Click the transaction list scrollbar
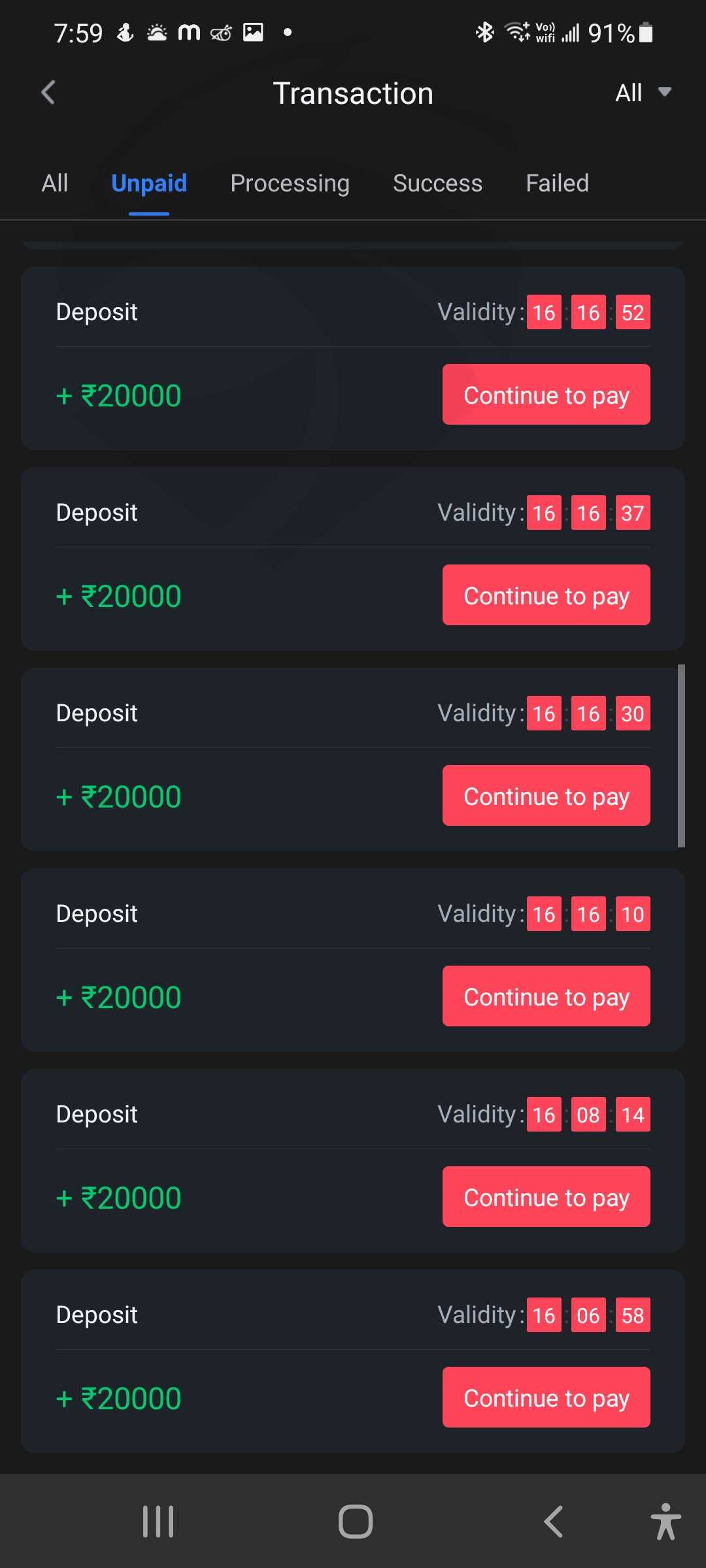 (x=681, y=756)
